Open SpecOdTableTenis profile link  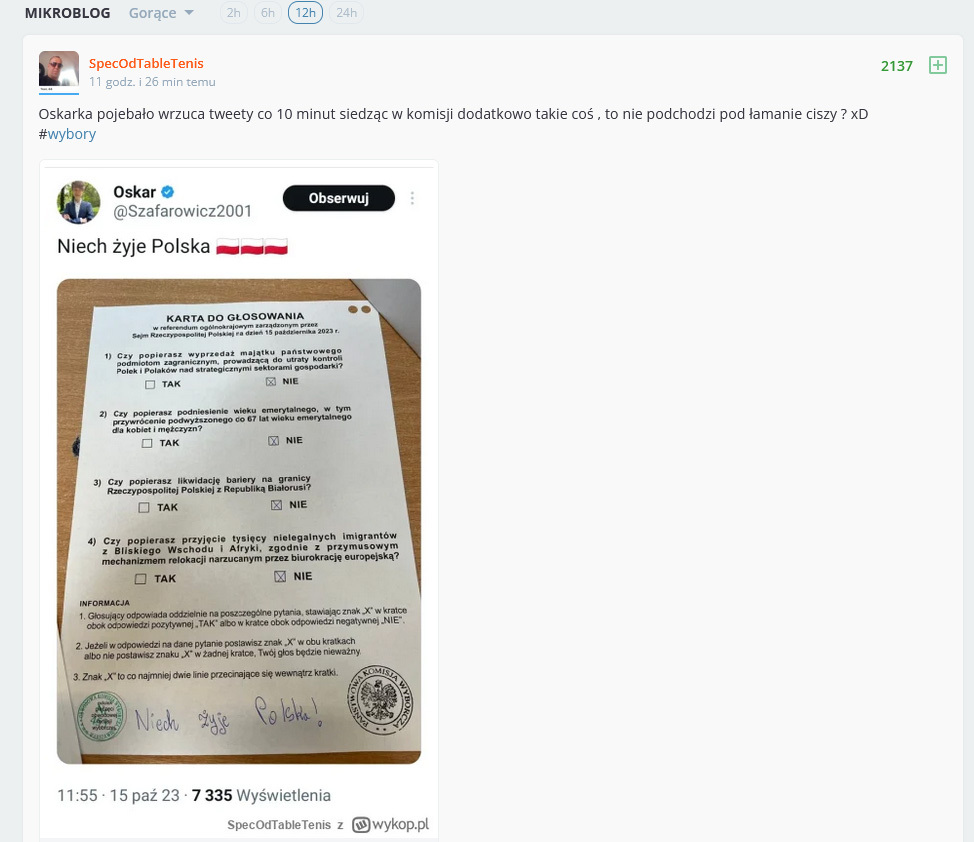coord(146,63)
